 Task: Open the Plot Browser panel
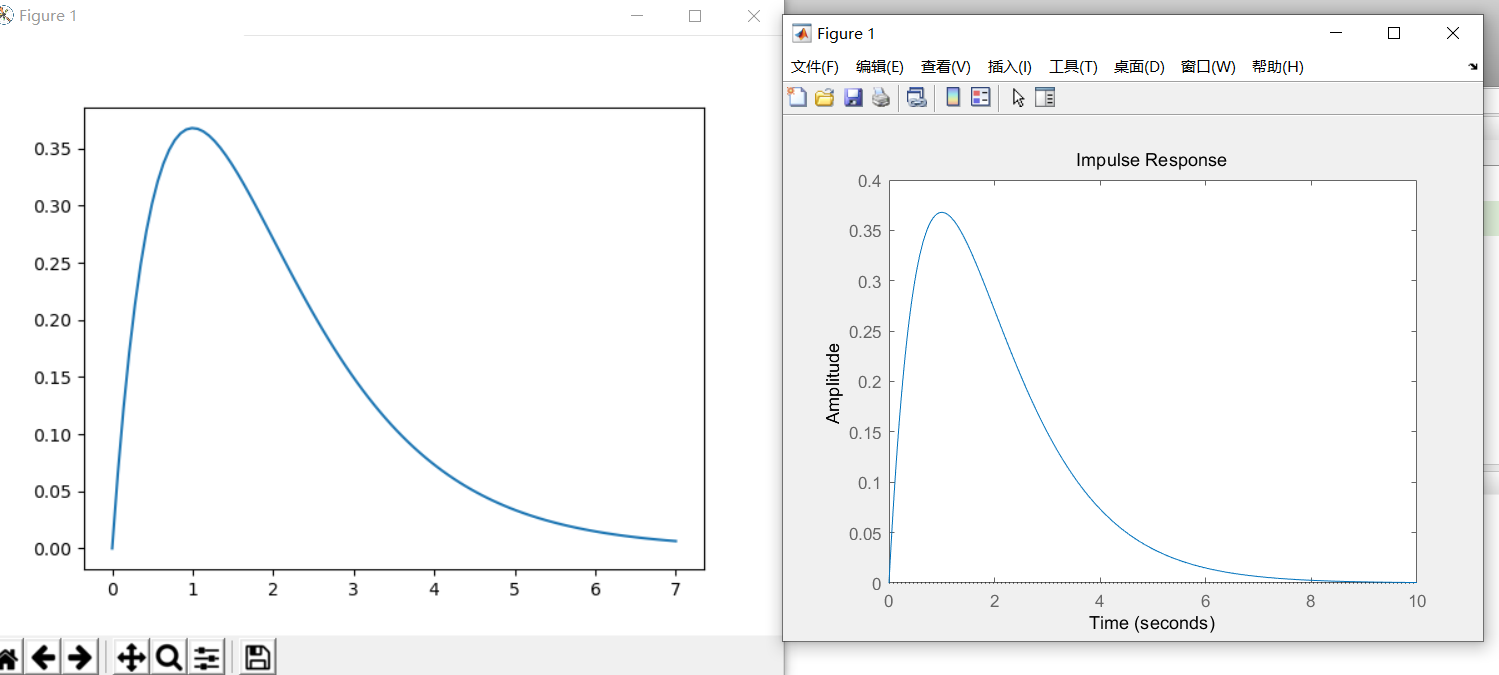[1045, 97]
